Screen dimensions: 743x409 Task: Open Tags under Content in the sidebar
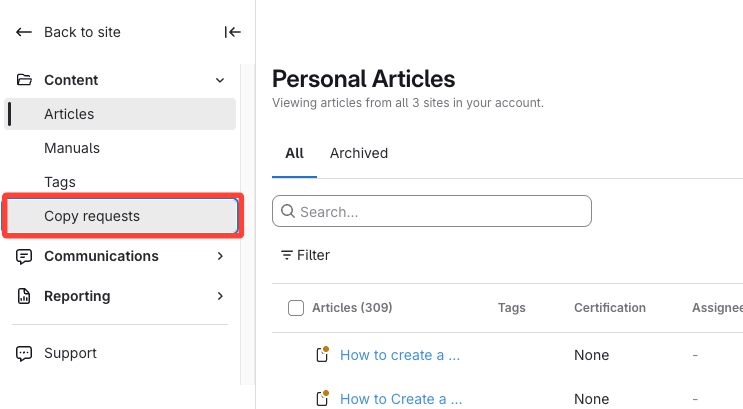[x=60, y=182]
